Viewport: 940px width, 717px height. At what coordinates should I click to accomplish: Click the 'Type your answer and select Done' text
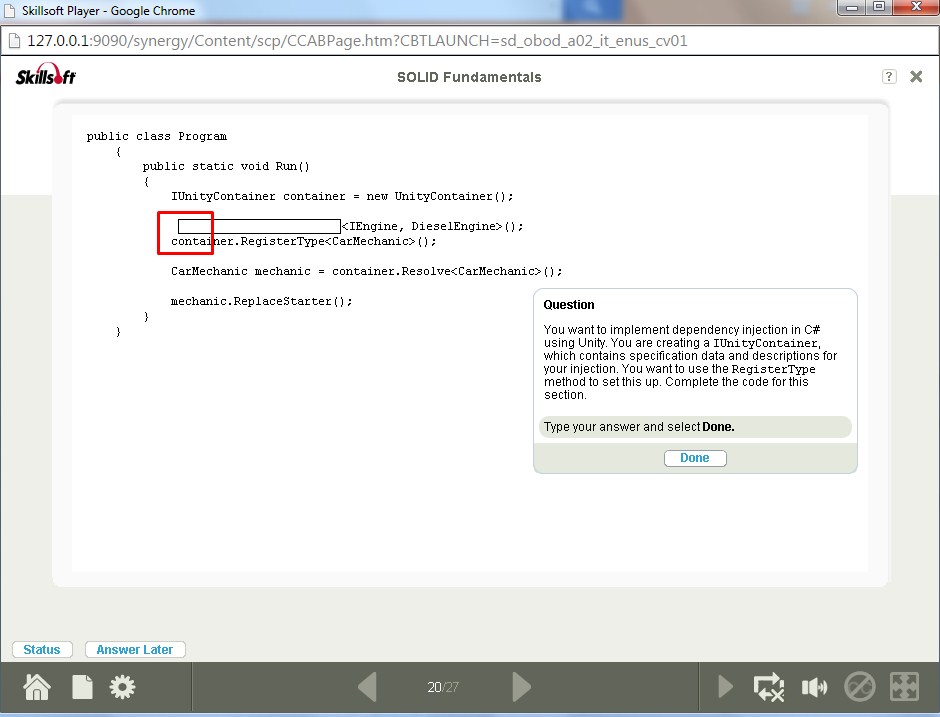639,427
